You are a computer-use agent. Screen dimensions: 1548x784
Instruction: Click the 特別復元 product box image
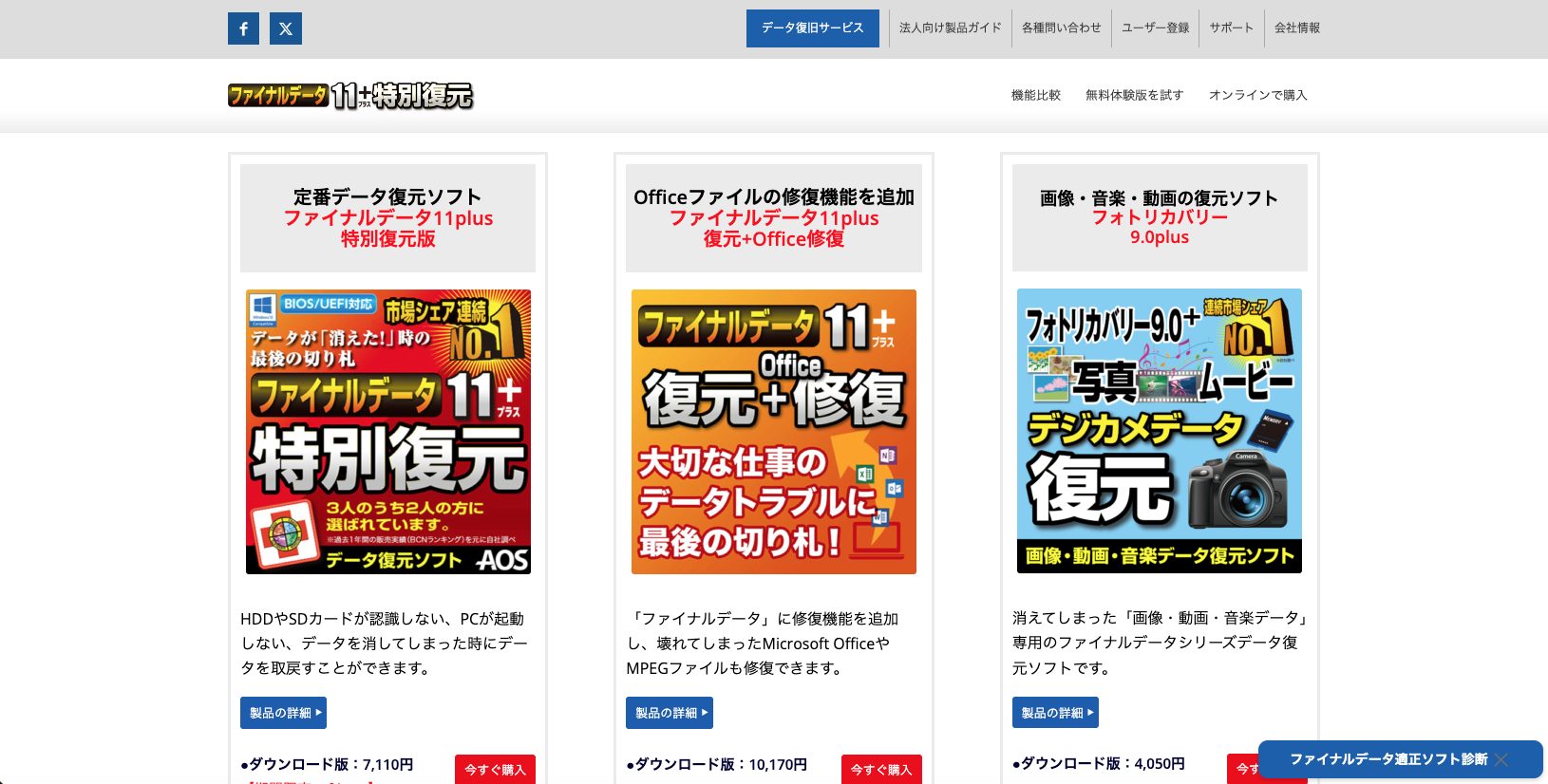pos(388,432)
